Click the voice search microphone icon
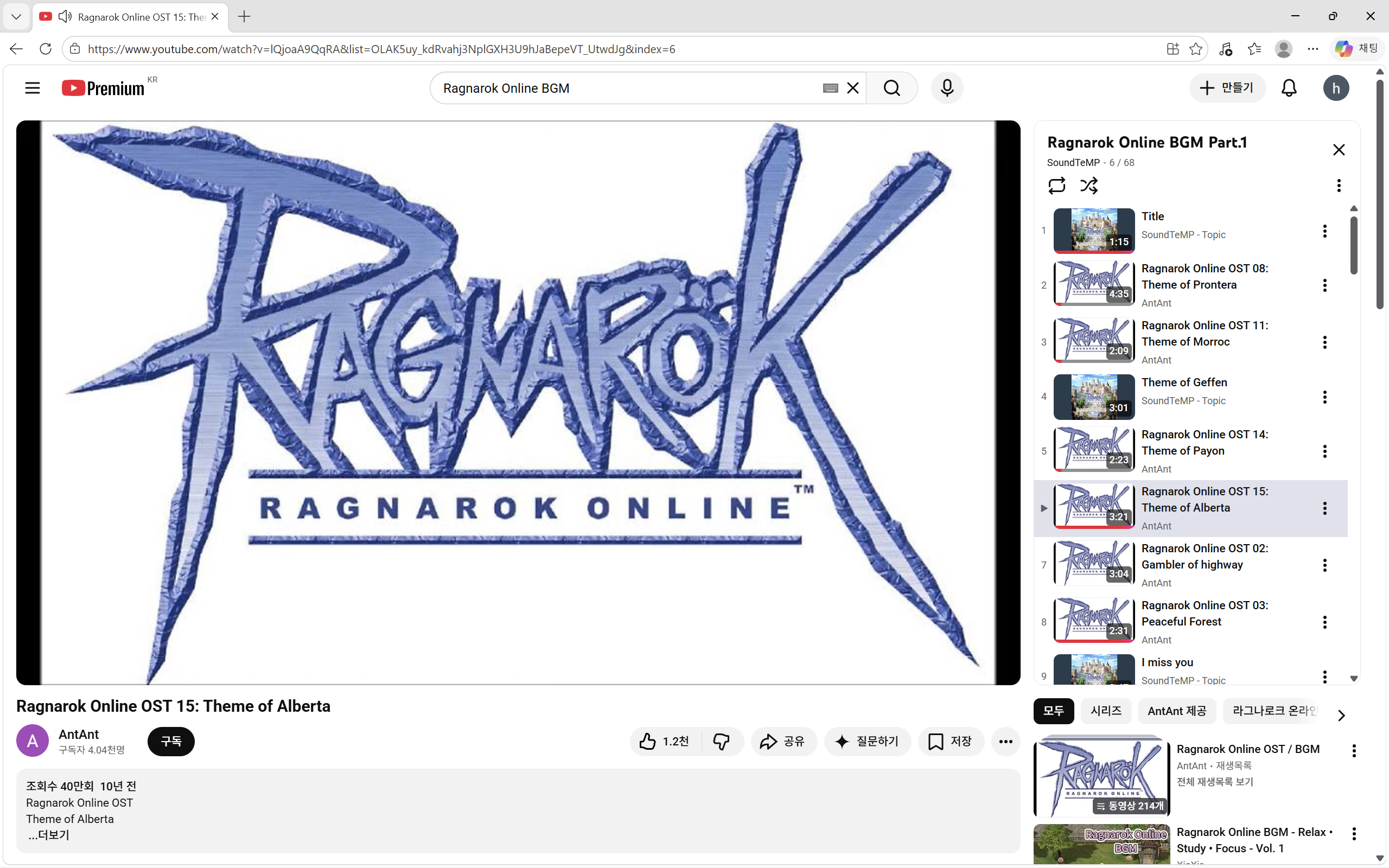This screenshot has height=868, width=1389. (x=947, y=88)
